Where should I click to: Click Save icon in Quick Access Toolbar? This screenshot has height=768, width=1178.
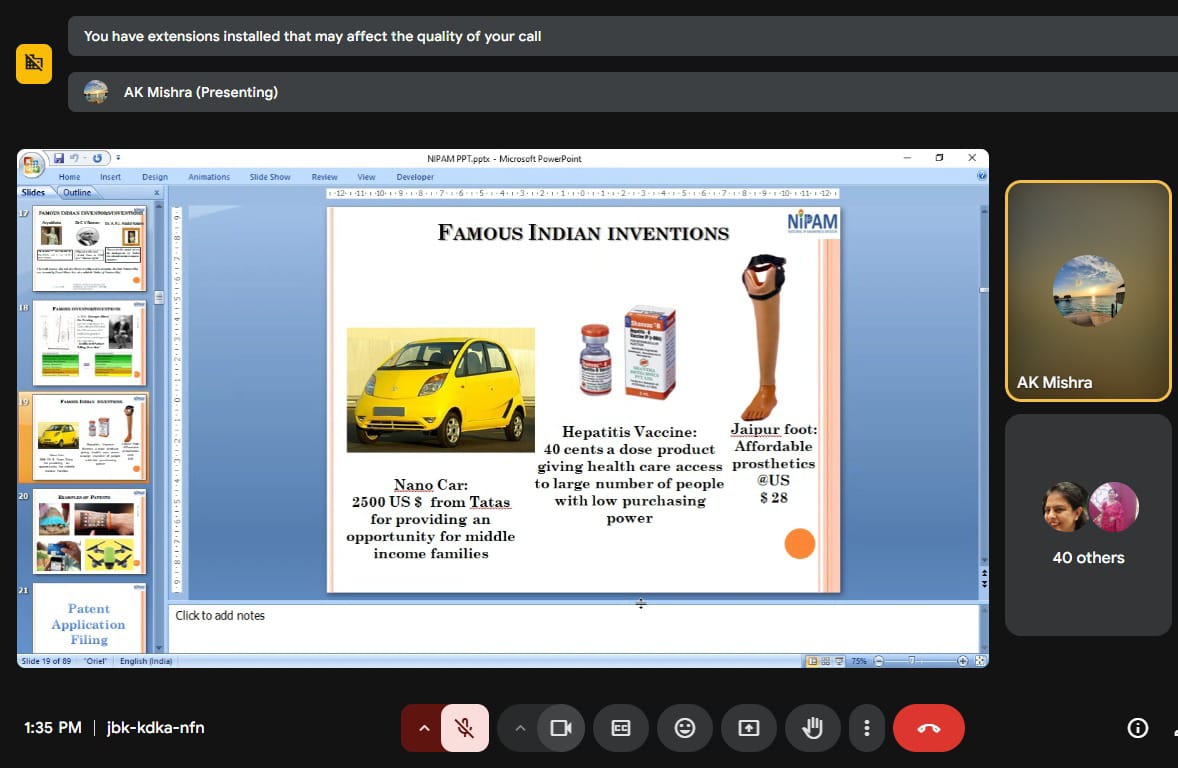59,158
